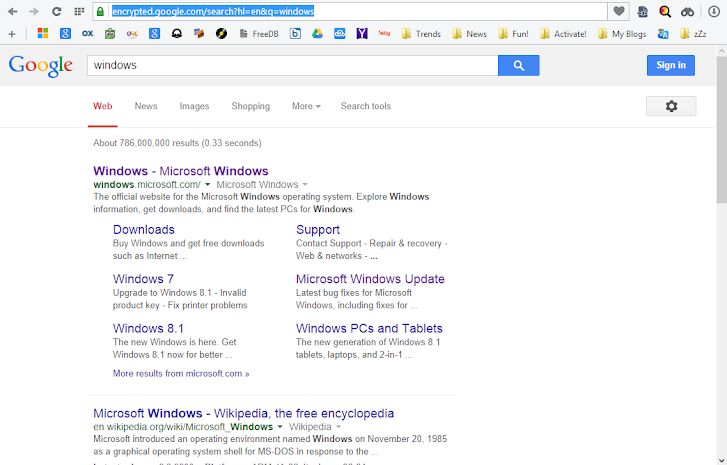Open the bitly bookmark

click(x=384, y=33)
